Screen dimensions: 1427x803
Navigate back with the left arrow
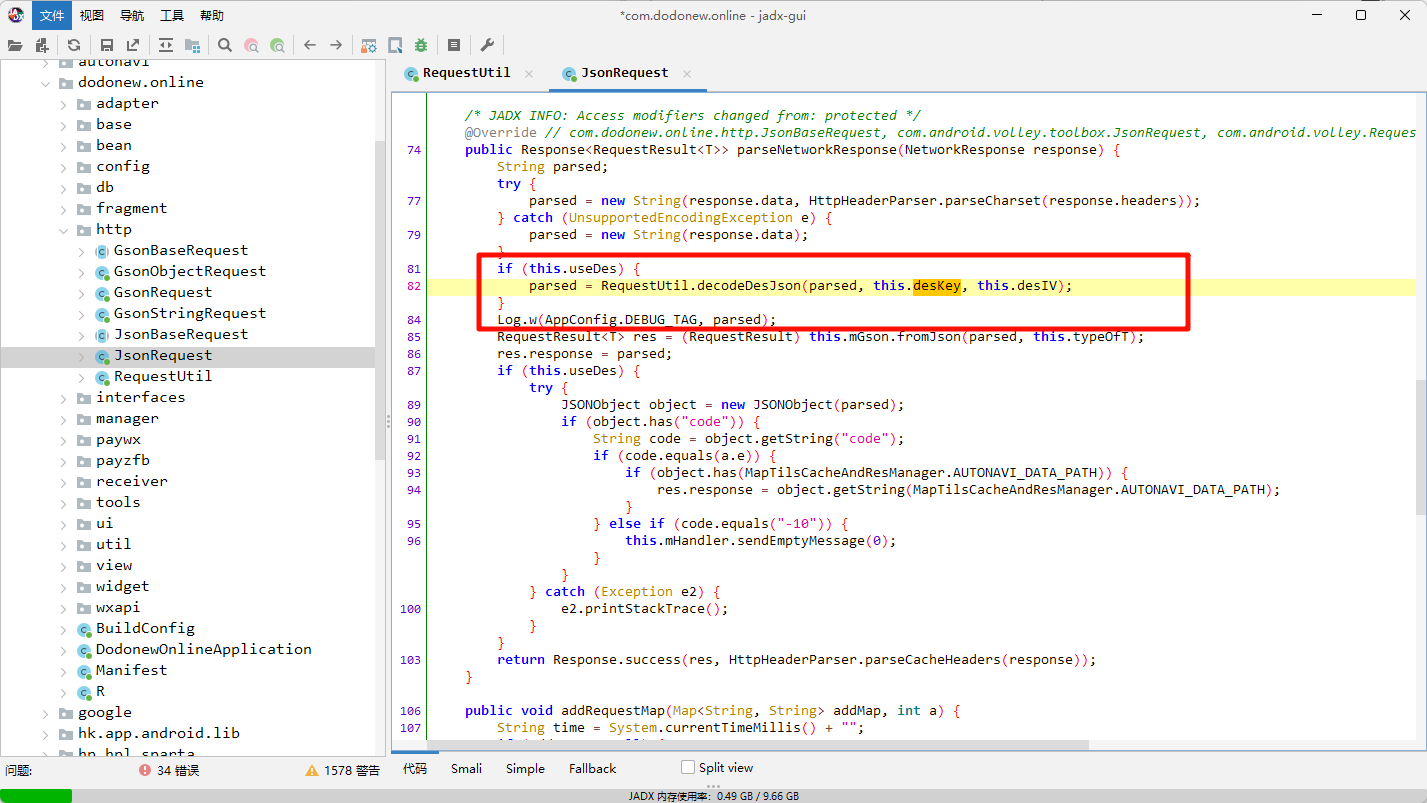pos(310,45)
